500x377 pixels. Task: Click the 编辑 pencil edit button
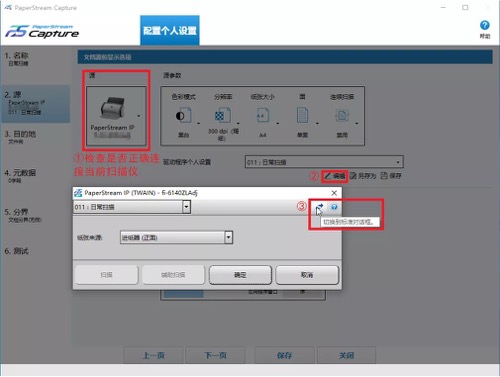[x=335, y=176]
